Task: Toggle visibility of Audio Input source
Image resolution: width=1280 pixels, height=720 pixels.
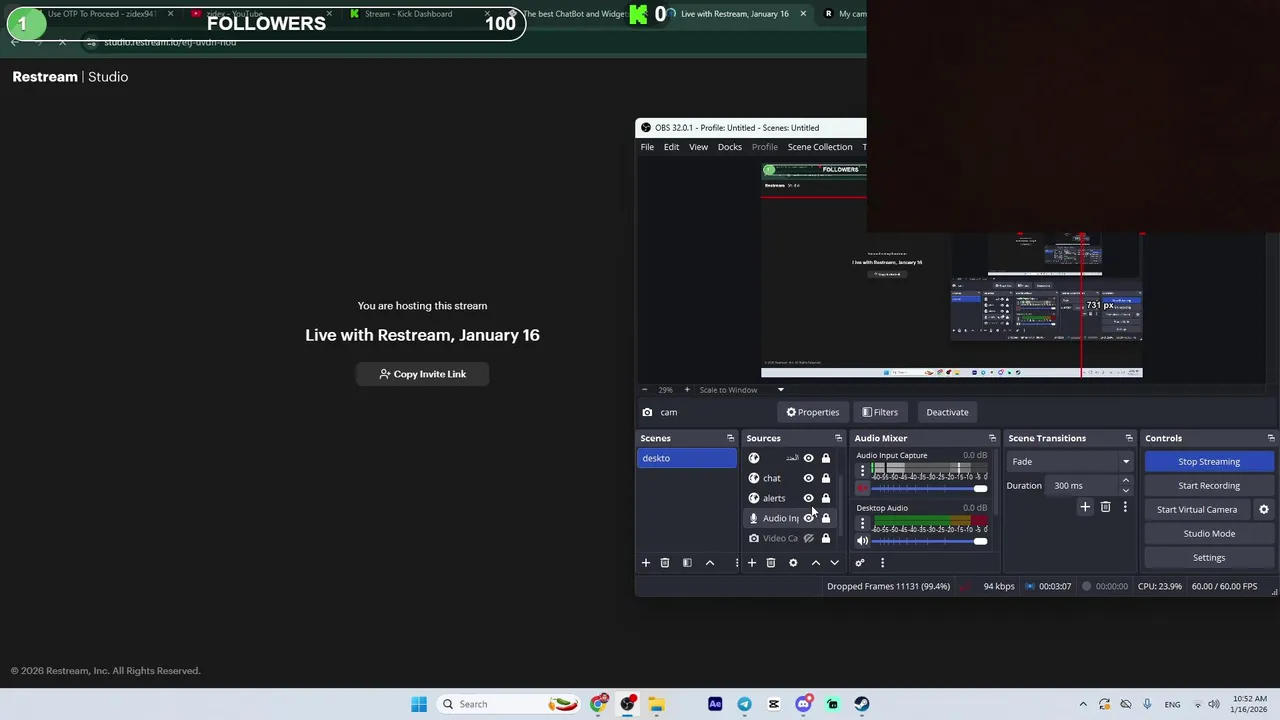Action: pyautogui.click(x=808, y=518)
